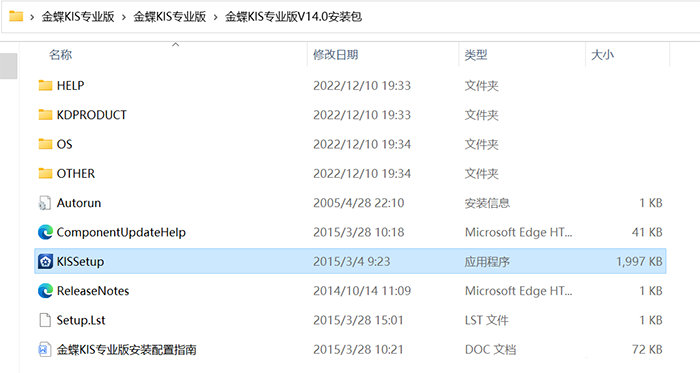Open the KDPRODUCT folder icon
The width and height of the screenshot is (700, 373).
(x=45, y=115)
